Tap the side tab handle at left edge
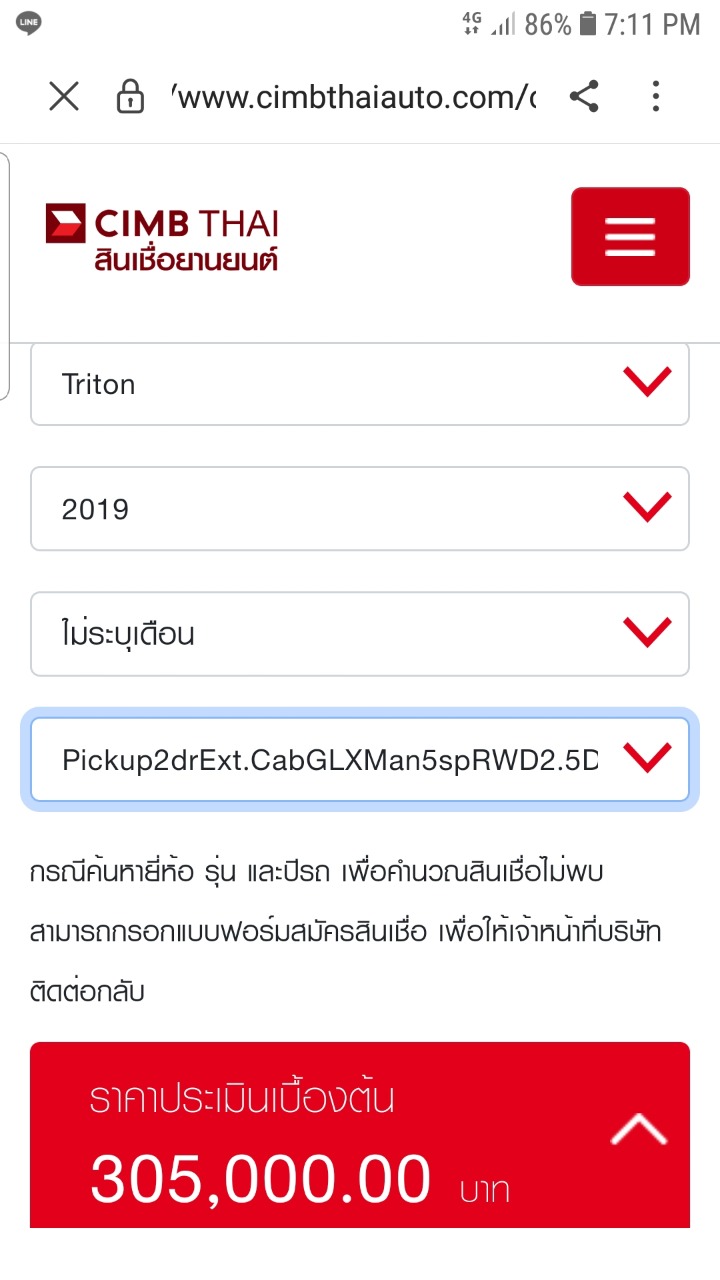Image resolution: width=720 pixels, height=1280 pixels. [5, 275]
